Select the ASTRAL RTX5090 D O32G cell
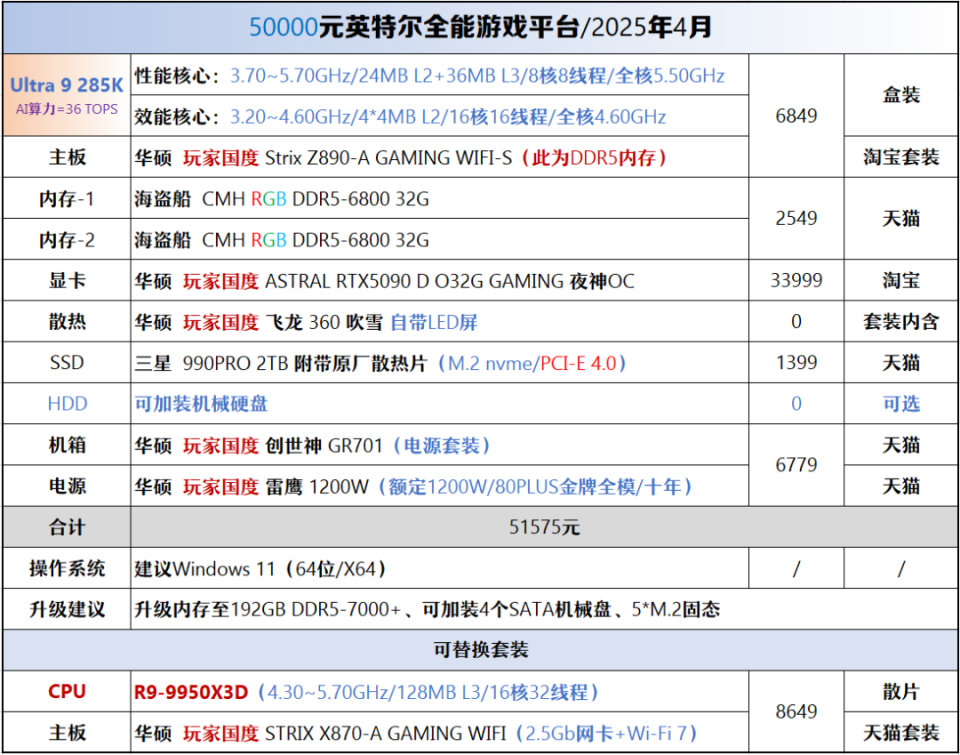Viewport: 960px width, 755px height. [x=440, y=280]
